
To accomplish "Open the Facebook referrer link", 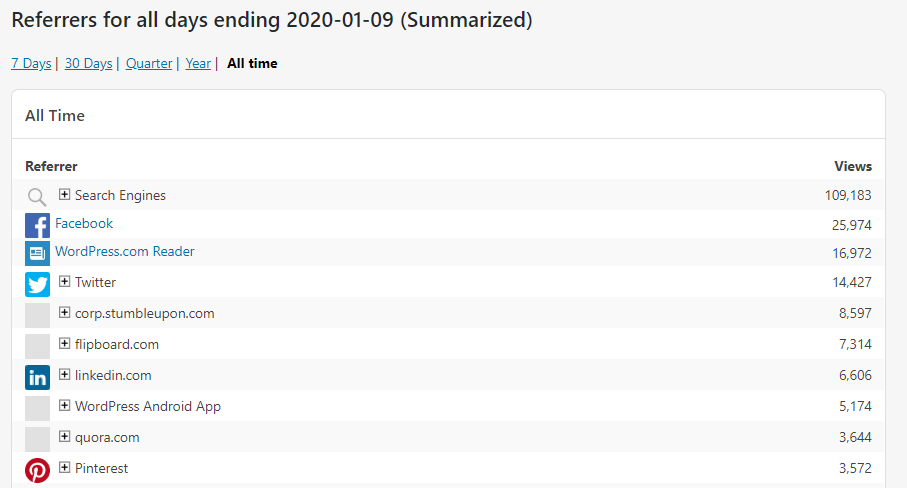I will click(x=84, y=224).
